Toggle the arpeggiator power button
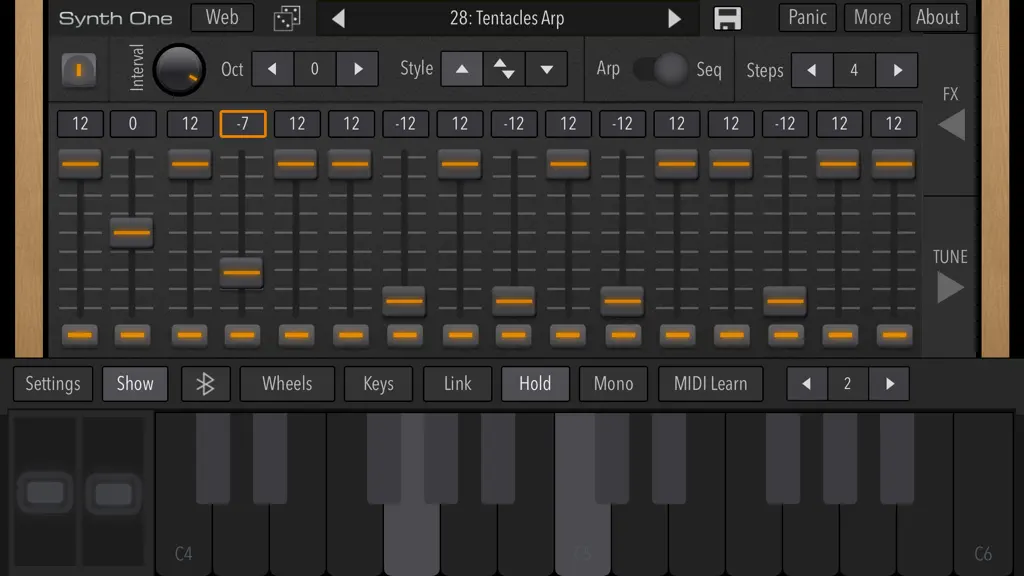This screenshot has width=1024, height=576. 78,70
